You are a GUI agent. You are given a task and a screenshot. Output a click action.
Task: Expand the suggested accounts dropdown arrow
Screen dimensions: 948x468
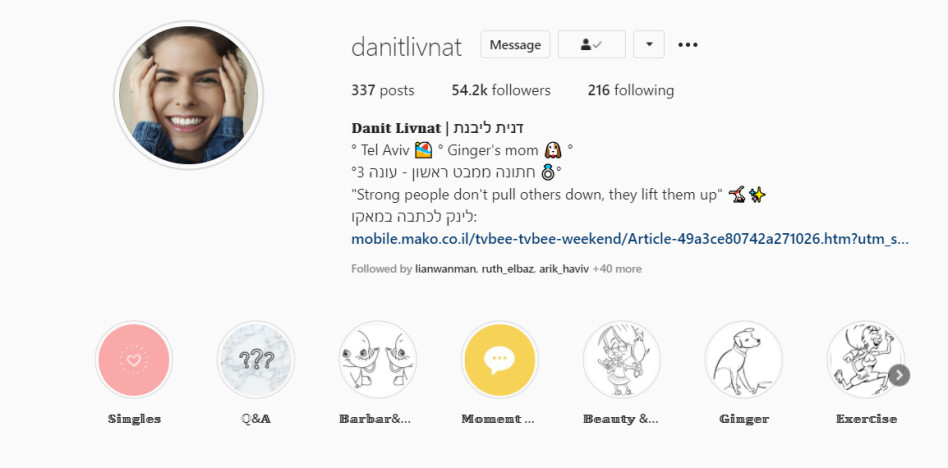649,45
